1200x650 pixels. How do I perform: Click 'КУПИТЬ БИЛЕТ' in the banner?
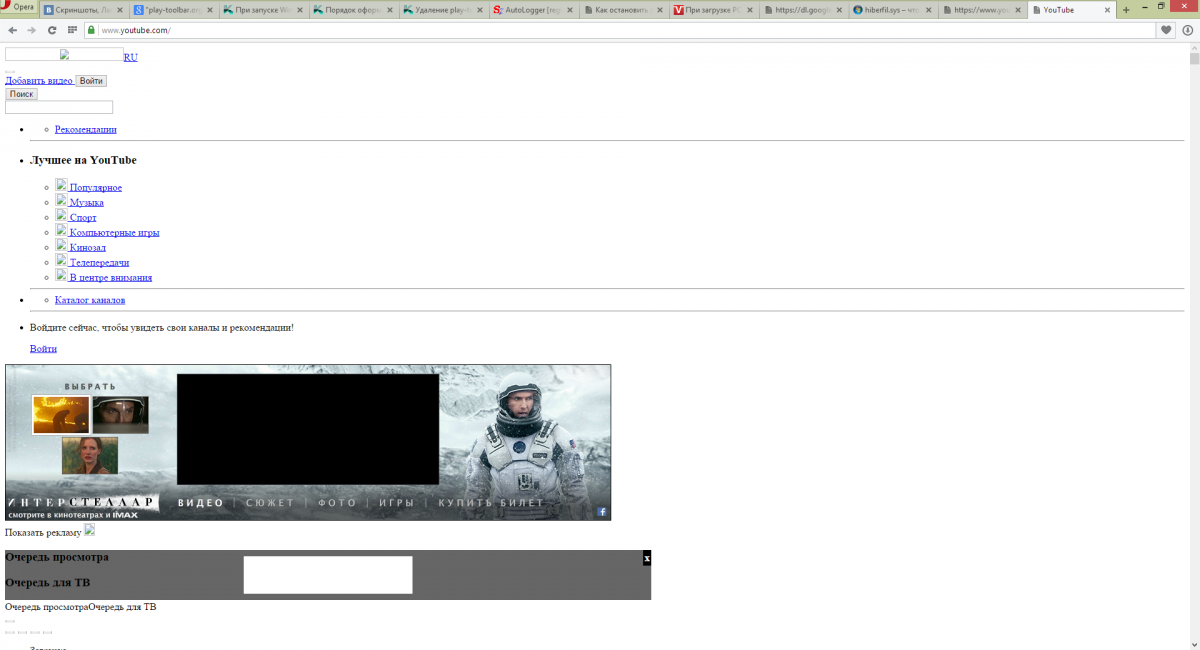coord(491,503)
